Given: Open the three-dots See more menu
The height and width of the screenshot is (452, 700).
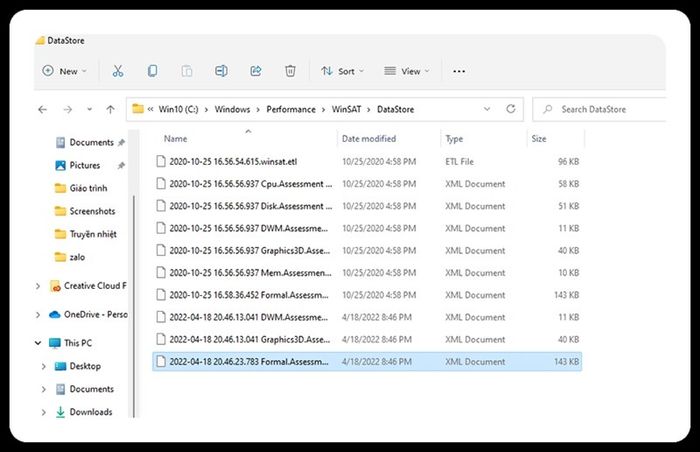Looking at the screenshot, I should (459, 71).
